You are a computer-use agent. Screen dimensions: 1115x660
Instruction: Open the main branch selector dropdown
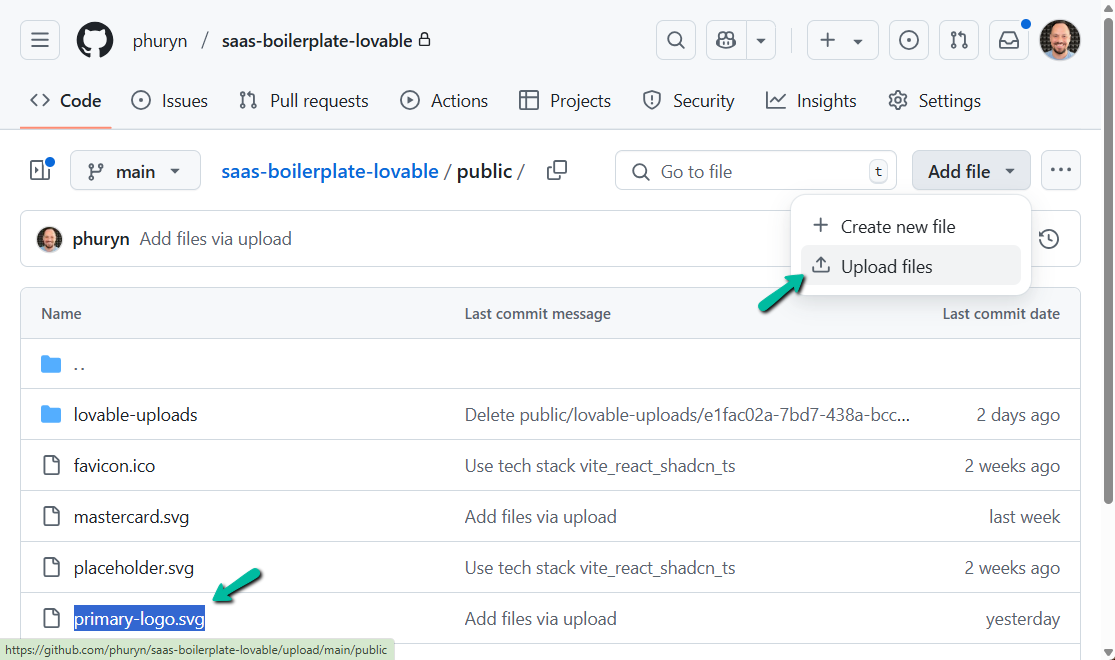pos(135,171)
